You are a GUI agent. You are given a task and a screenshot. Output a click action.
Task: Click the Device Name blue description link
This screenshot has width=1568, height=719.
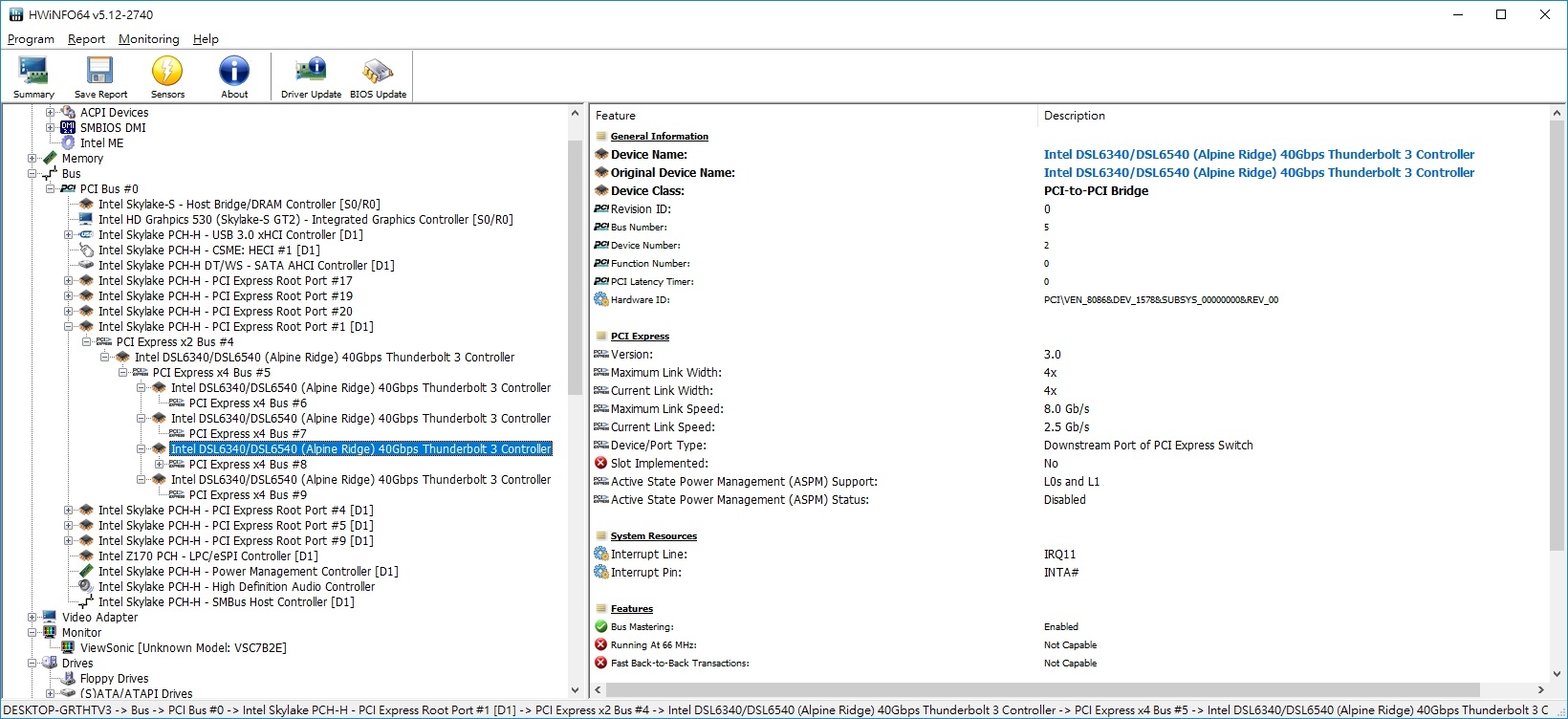click(x=1258, y=154)
